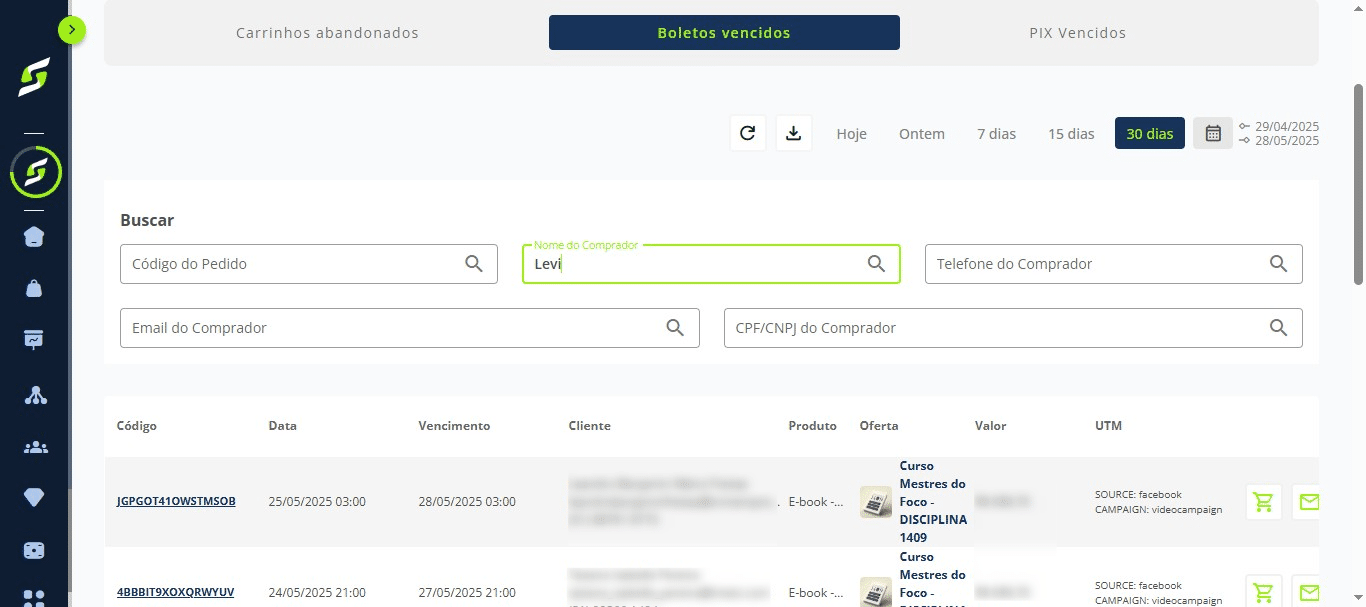Click the refresh button
This screenshot has height=607, width=1366.
tap(748, 133)
